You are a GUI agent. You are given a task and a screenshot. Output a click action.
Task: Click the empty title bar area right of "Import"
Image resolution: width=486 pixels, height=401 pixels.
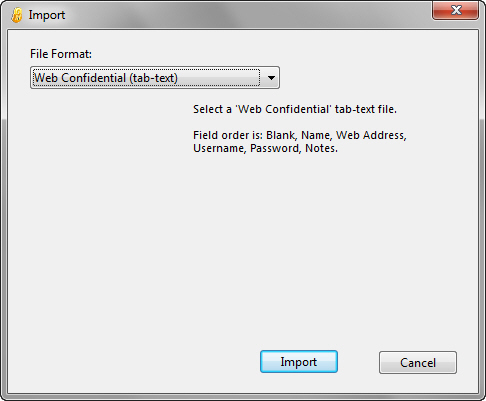(x=247, y=15)
